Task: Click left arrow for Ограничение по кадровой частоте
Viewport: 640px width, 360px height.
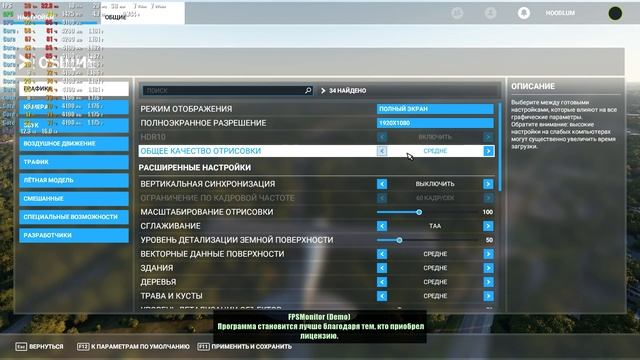Action: pos(382,198)
